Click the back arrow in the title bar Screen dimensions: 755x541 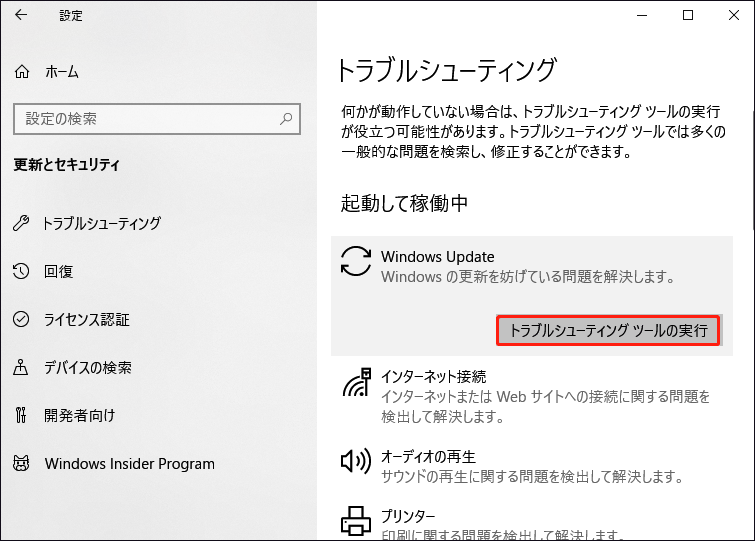click(x=22, y=15)
